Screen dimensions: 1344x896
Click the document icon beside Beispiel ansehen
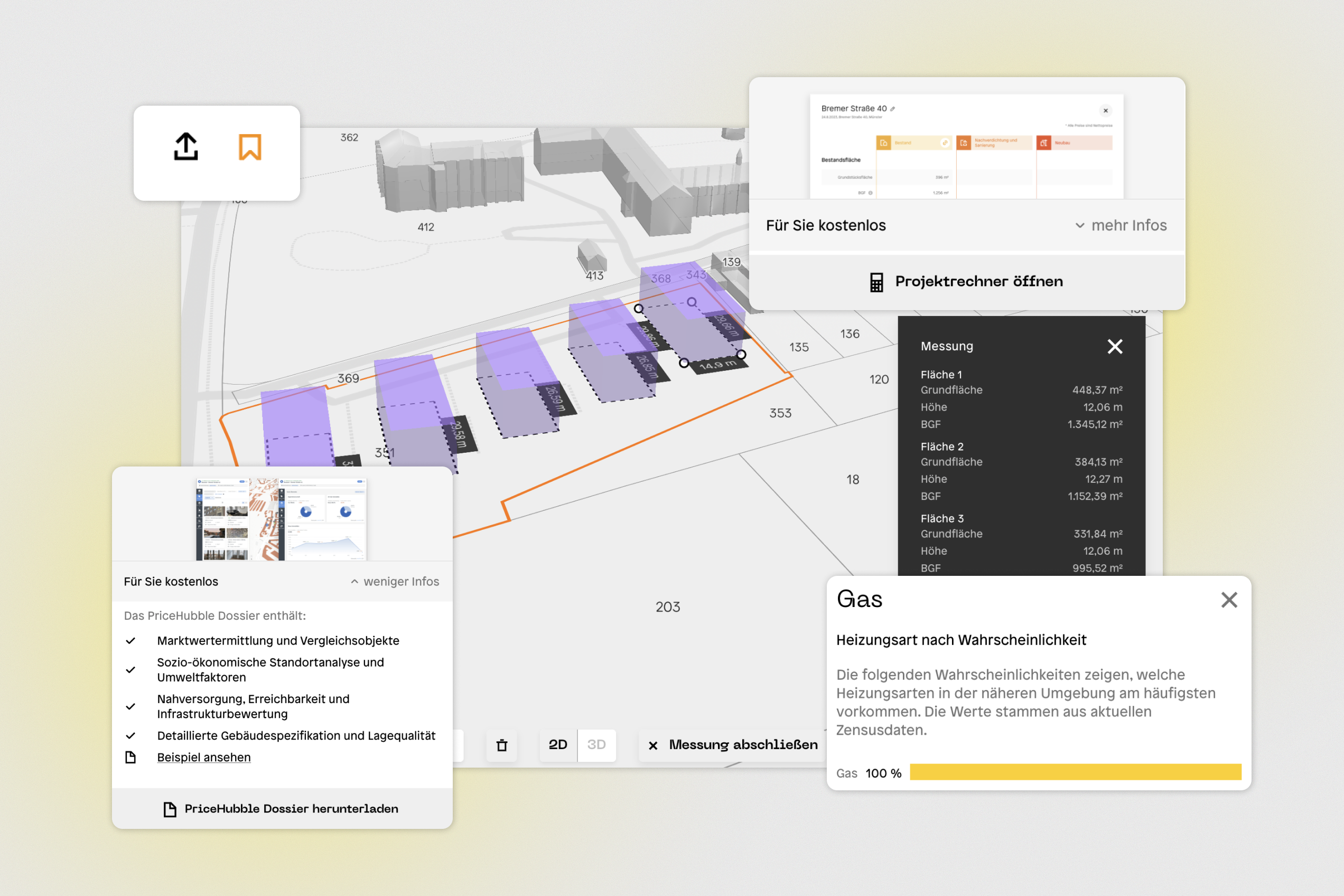[x=131, y=757]
